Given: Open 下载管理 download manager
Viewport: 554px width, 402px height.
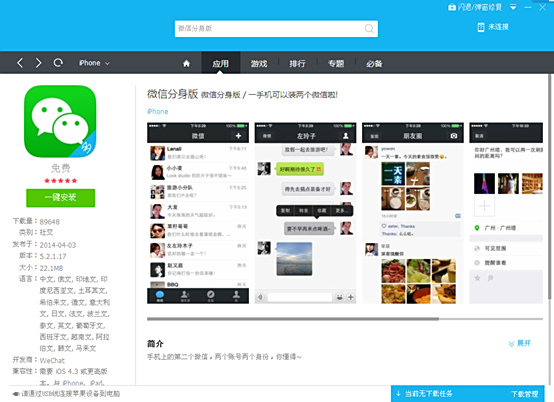Looking at the screenshot, I should tap(524, 394).
